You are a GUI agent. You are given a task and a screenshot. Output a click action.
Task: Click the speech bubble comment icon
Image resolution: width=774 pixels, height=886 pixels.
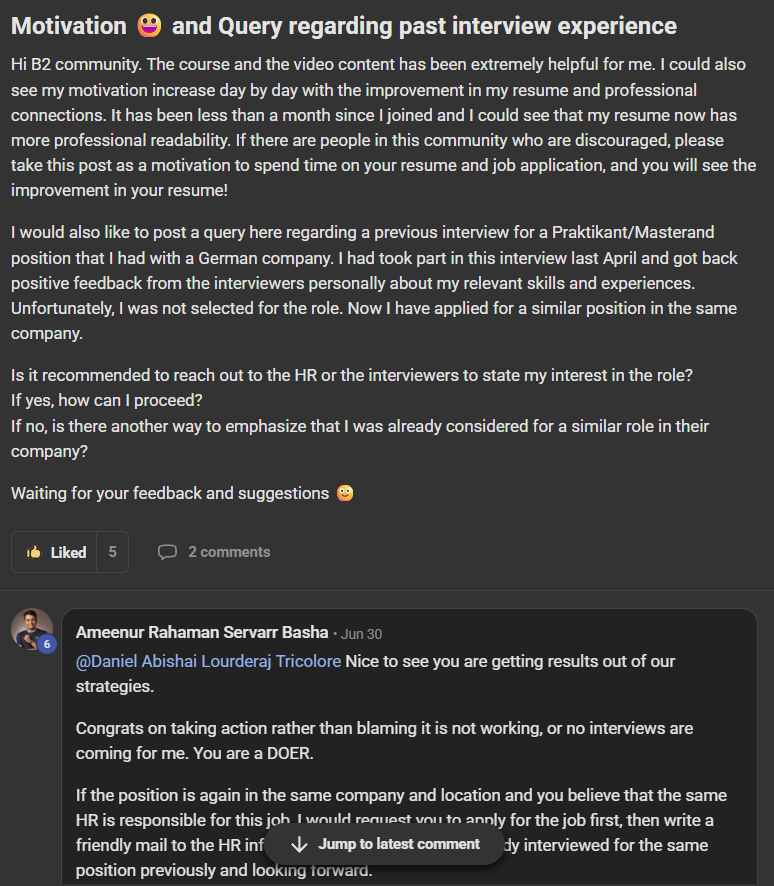[167, 552]
